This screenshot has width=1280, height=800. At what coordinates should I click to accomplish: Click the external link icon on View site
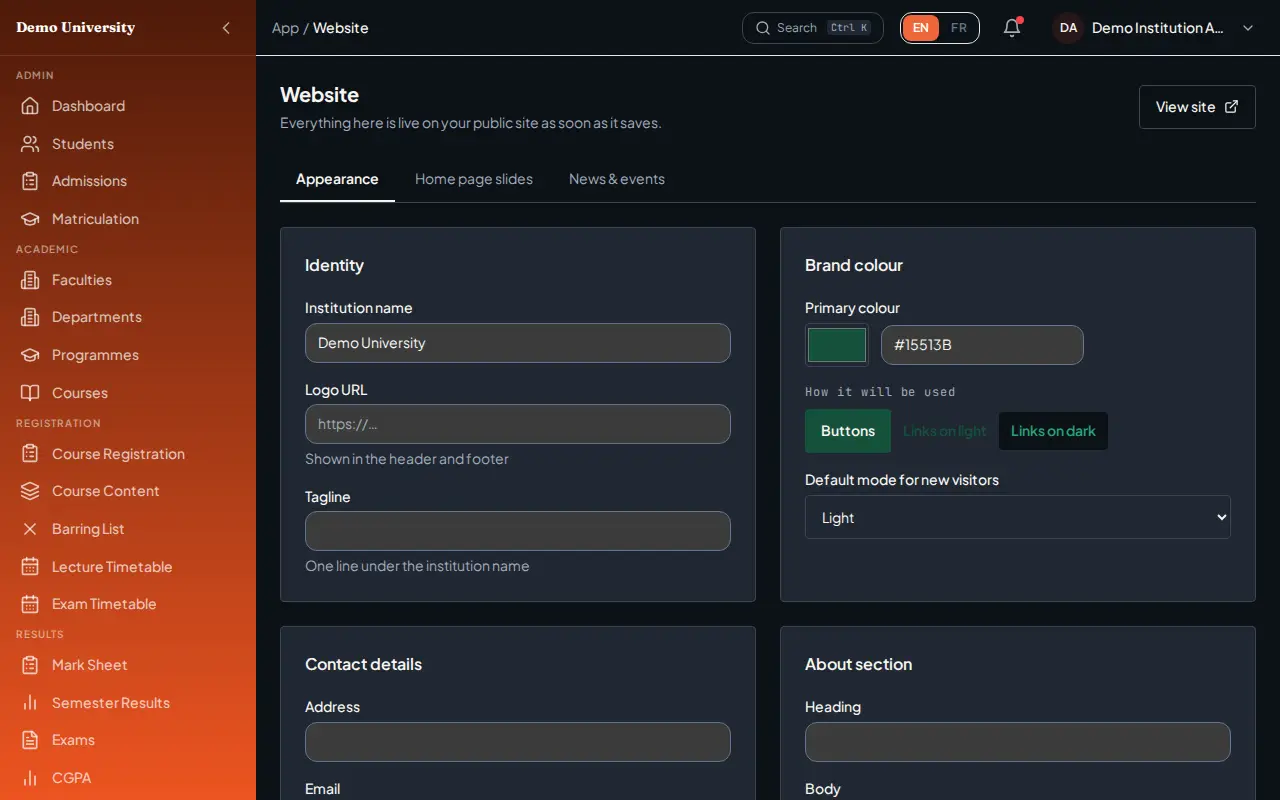coord(1232,107)
